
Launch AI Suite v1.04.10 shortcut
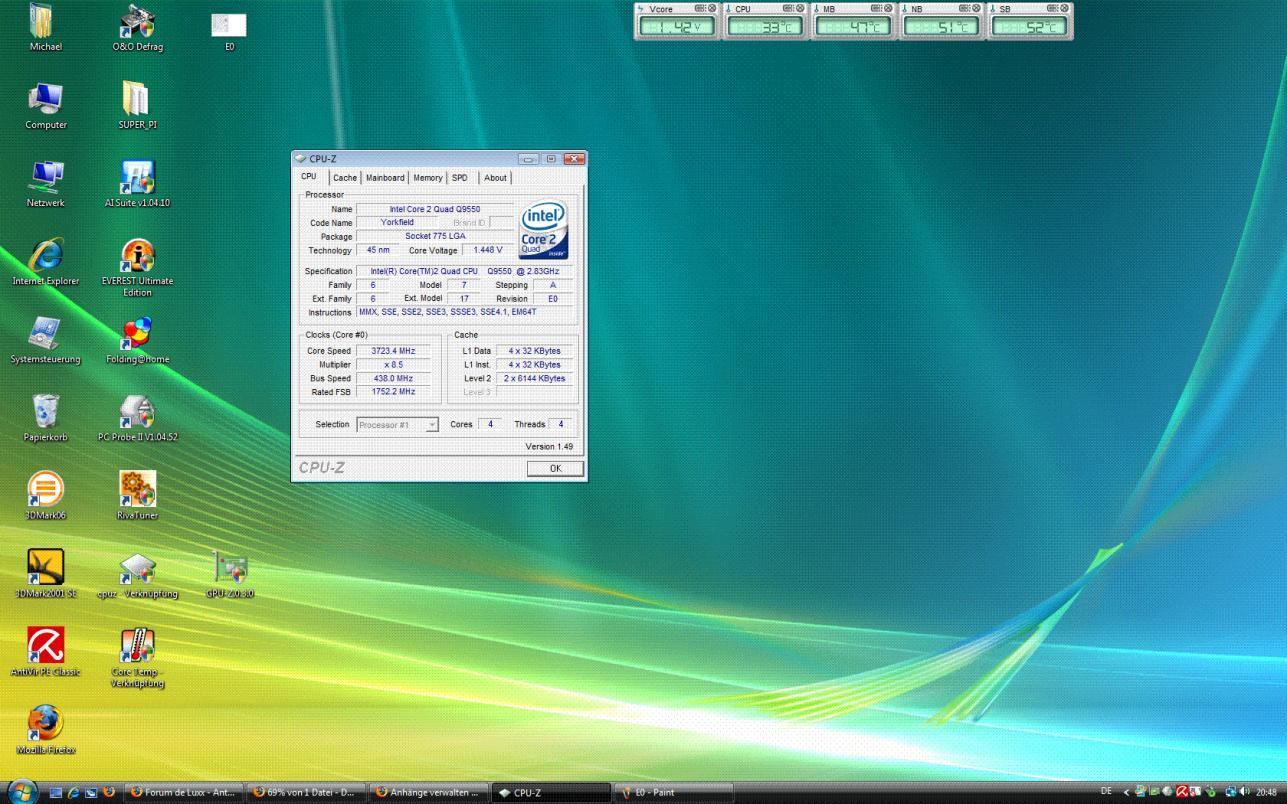pos(137,185)
